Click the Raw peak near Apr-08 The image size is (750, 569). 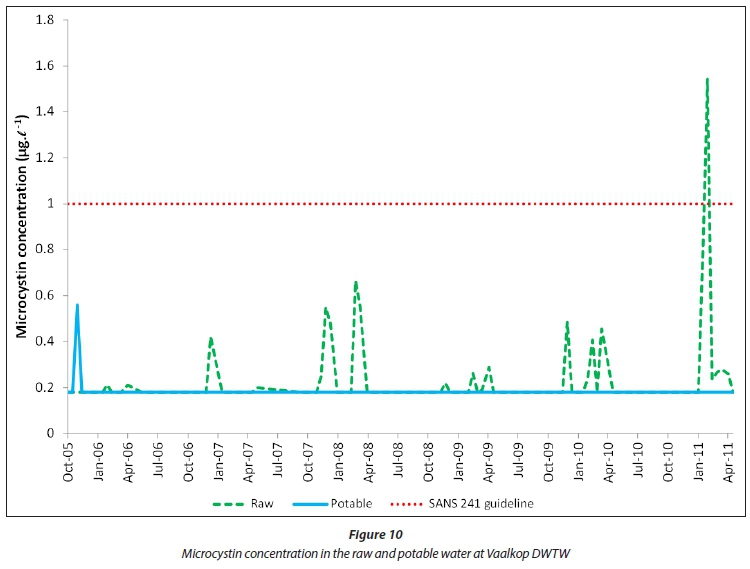356,283
